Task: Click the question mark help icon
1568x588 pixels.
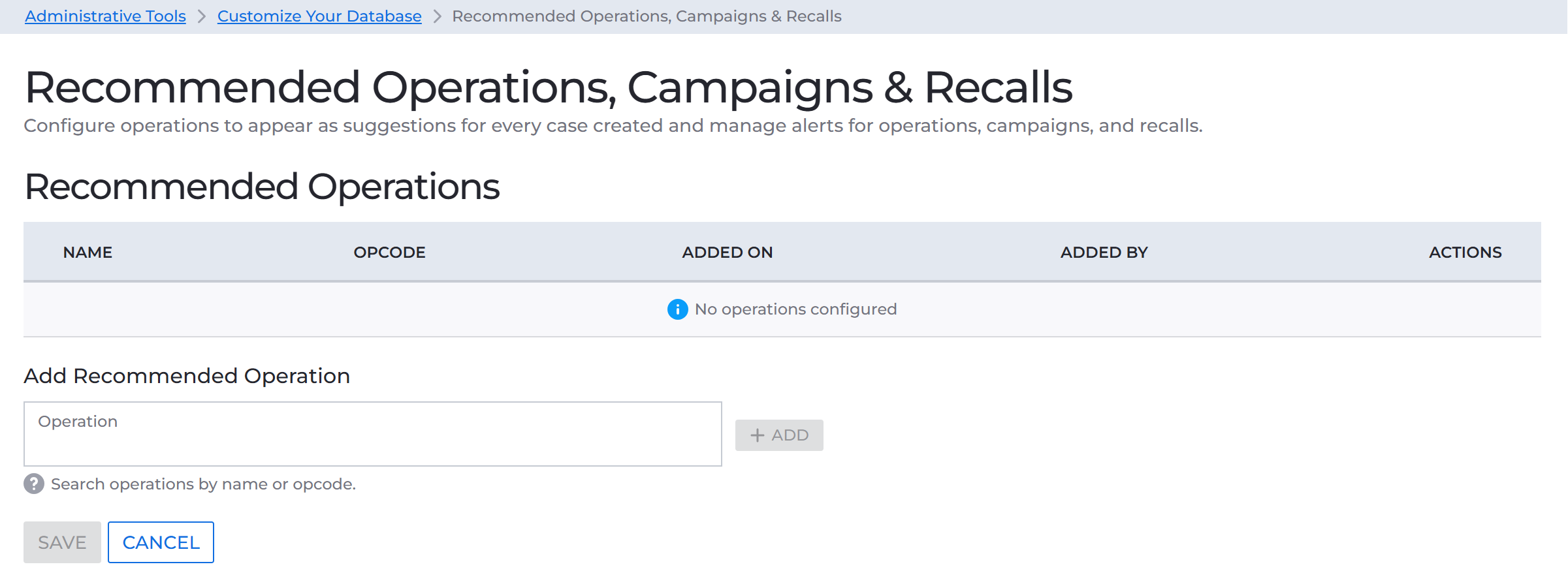Action: pos(34,484)
